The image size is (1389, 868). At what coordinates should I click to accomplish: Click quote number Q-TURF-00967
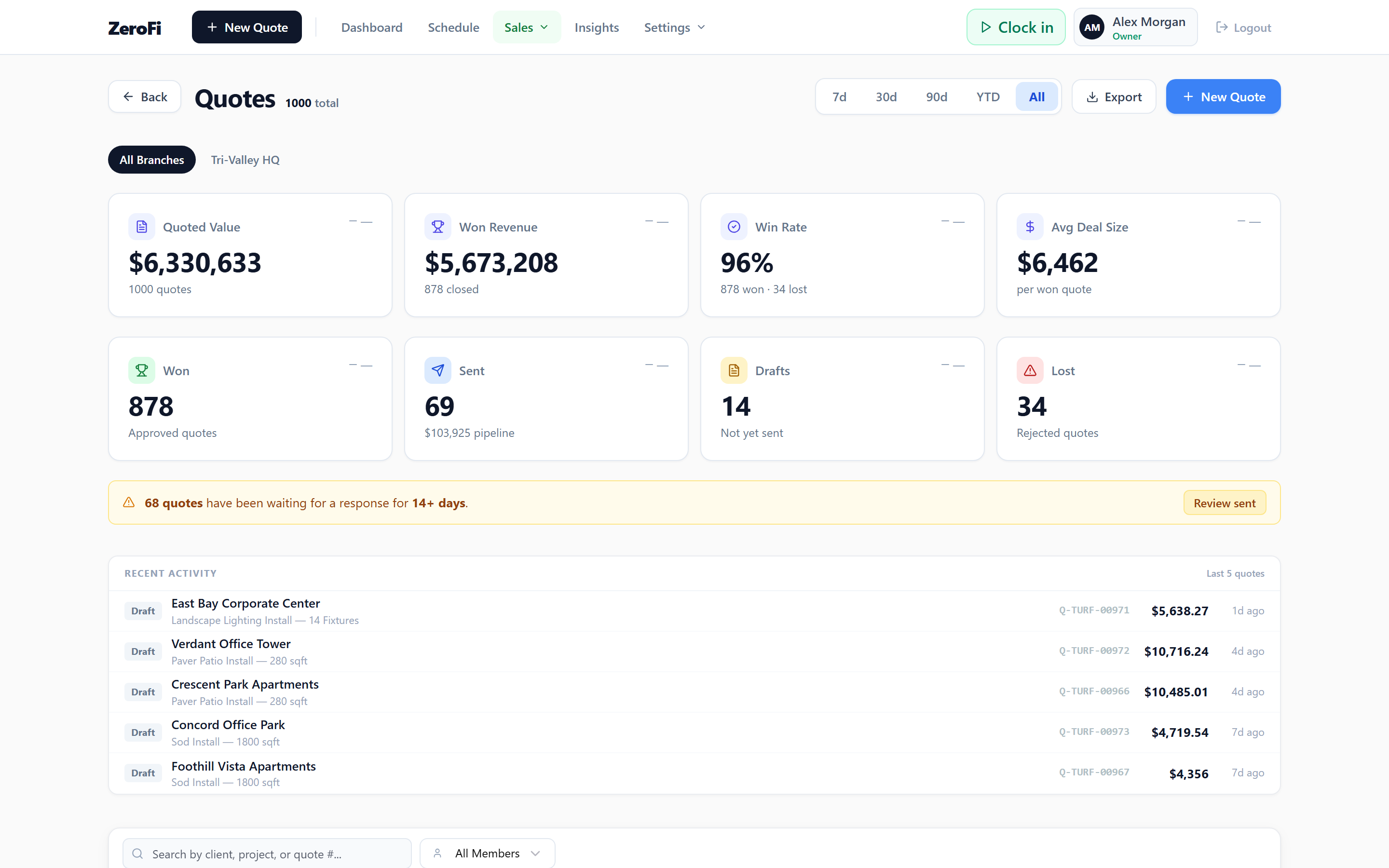tap(1094, 772)
